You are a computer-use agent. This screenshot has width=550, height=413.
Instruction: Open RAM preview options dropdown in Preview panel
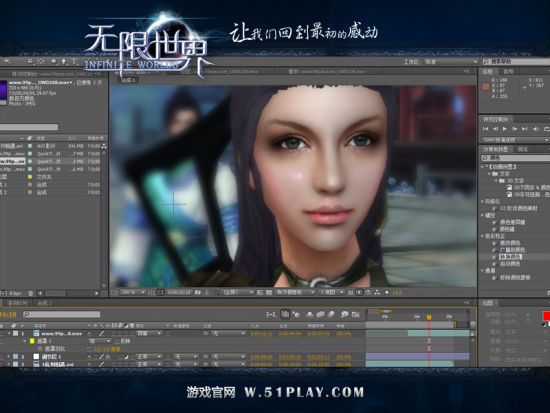pyautogui.click(x=514, y=140)
